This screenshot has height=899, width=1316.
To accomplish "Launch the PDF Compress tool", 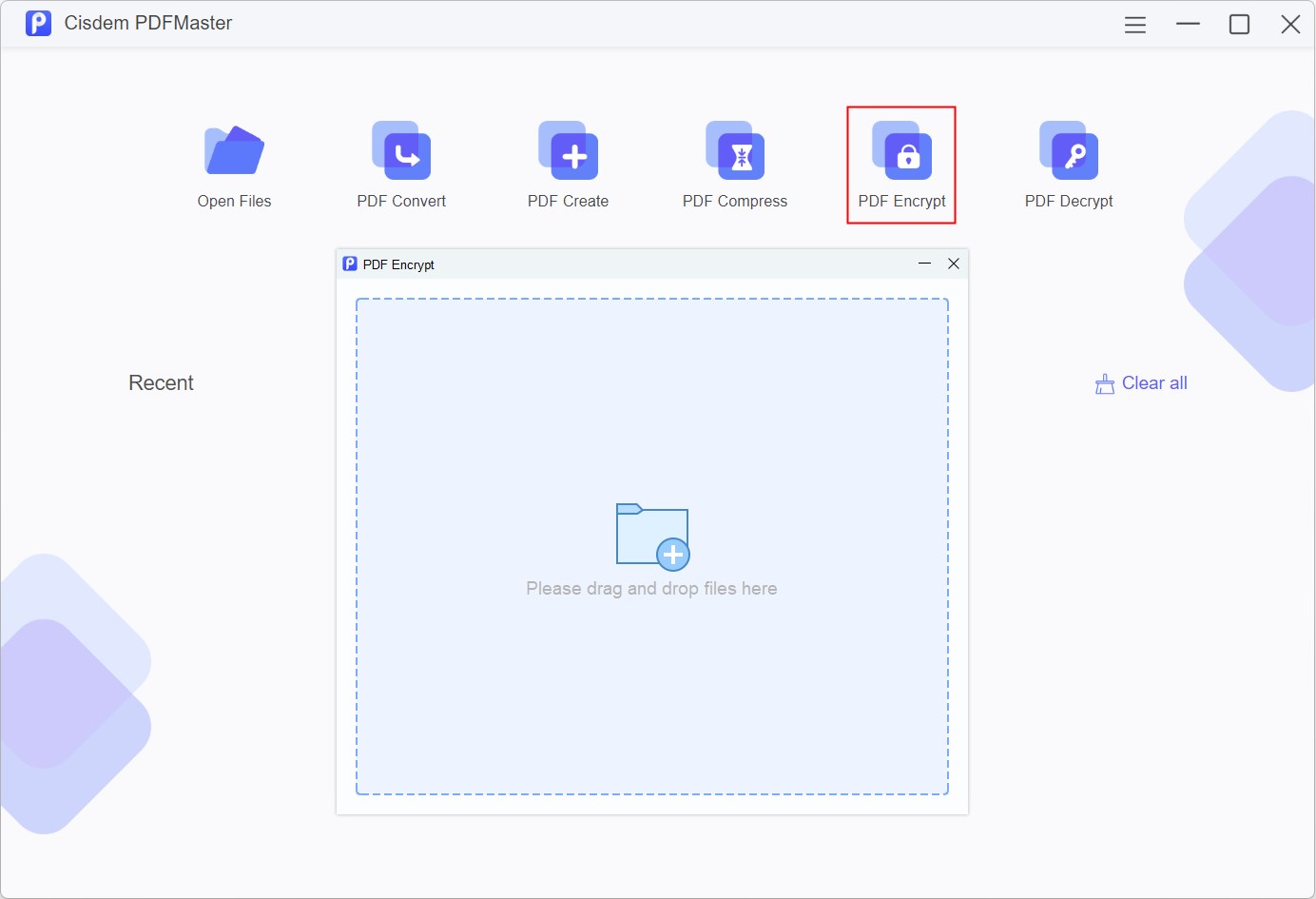I will (x=734, y=152).
